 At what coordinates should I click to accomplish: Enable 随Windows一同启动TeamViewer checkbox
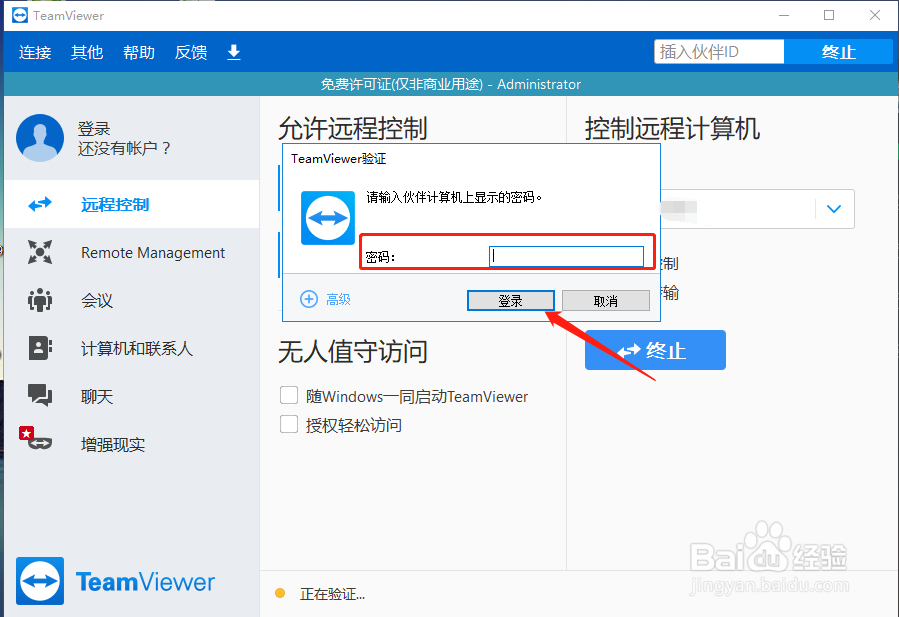tap(289, 395)
